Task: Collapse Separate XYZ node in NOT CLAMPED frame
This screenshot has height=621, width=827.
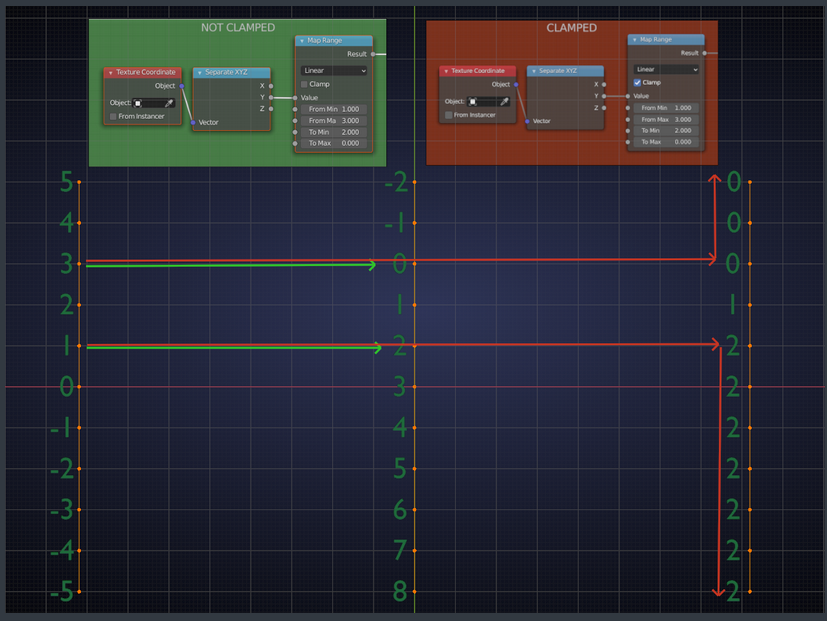Action: 199,72
